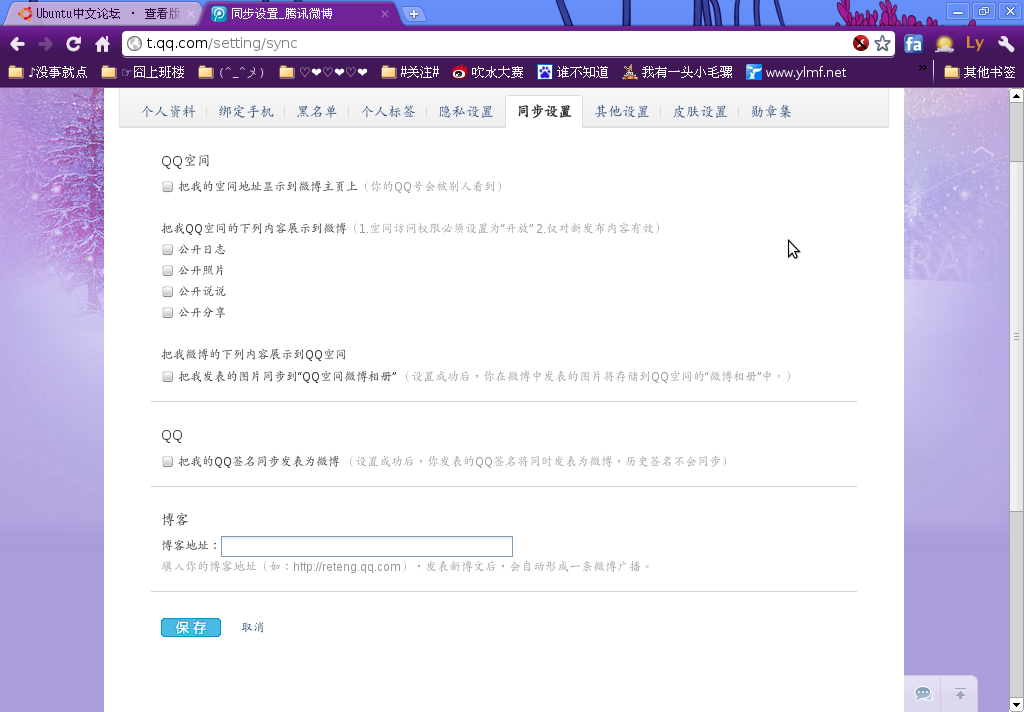The height and width of the screenshot is (712, 1024).
Task: Open the Chrome wrench settings menu
Action: pos(1006,44)
